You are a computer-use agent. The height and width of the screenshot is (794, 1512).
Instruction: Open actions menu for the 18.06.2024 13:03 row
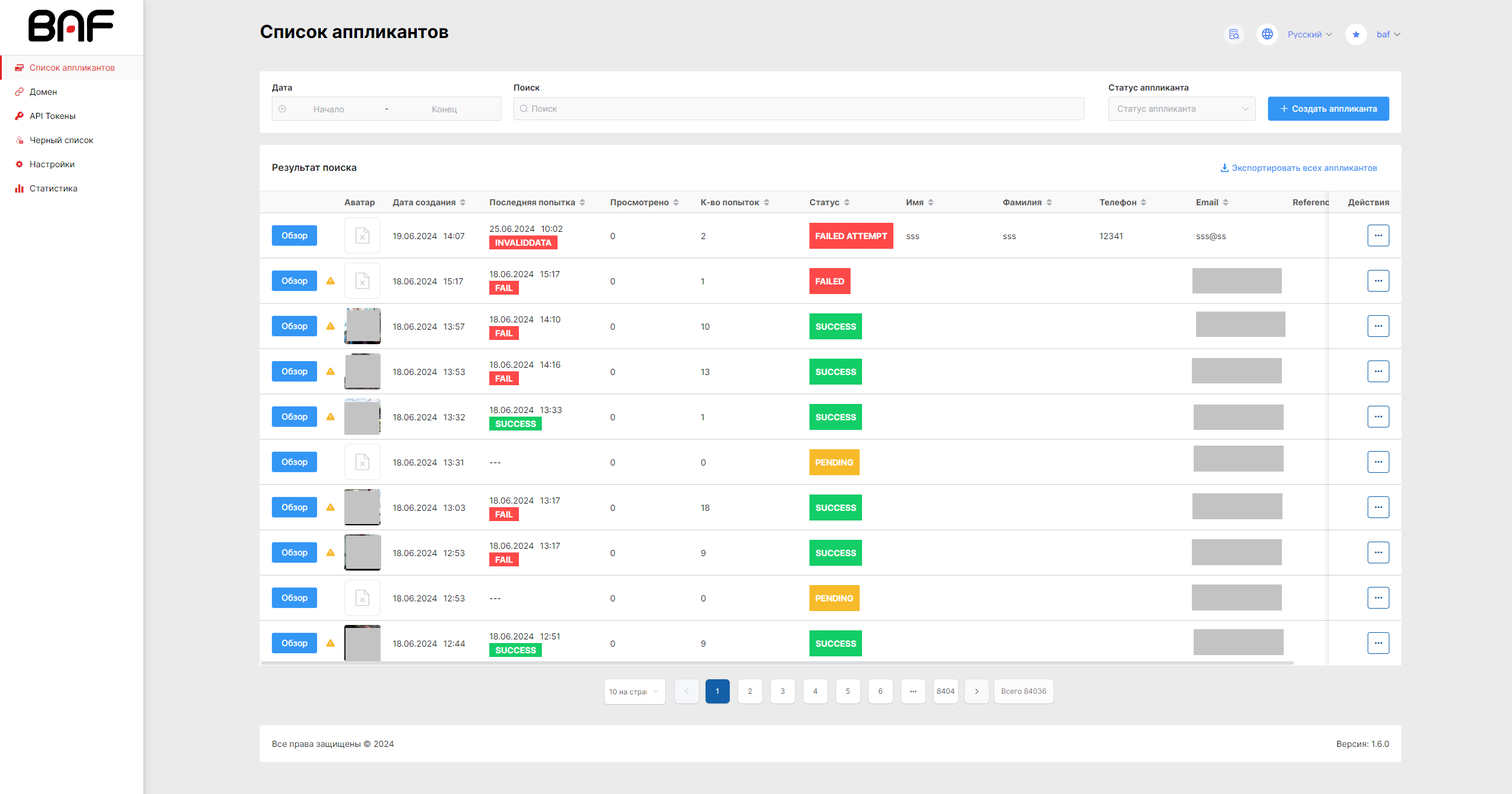tap(1378, 507)
